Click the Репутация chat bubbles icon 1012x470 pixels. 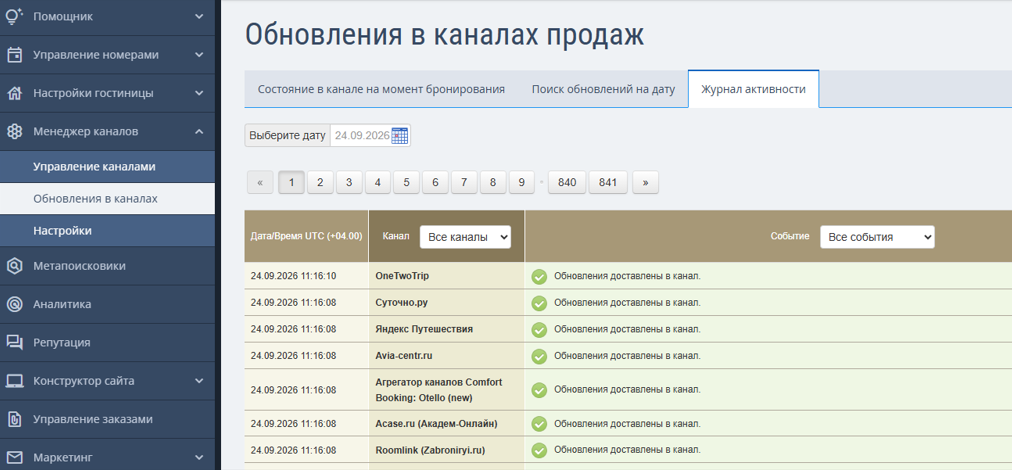point(14,342)
